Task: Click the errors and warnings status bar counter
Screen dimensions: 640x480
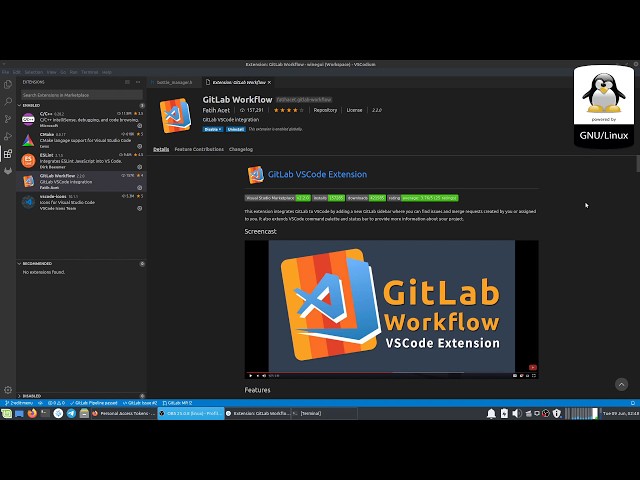Action: [x=56, y=403]
